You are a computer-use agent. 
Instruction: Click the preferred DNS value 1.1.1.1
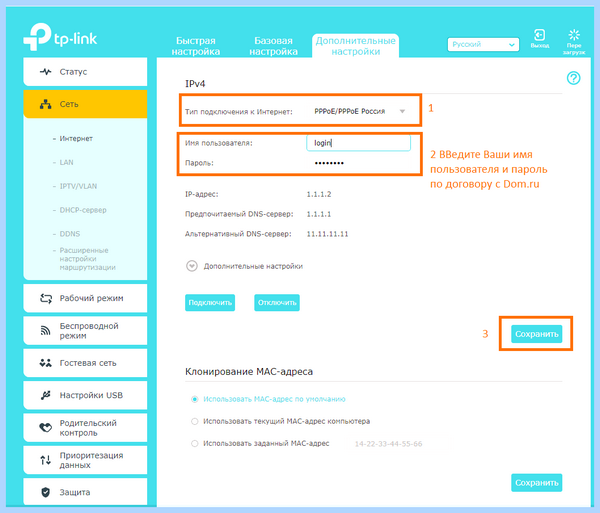[319, 214]
